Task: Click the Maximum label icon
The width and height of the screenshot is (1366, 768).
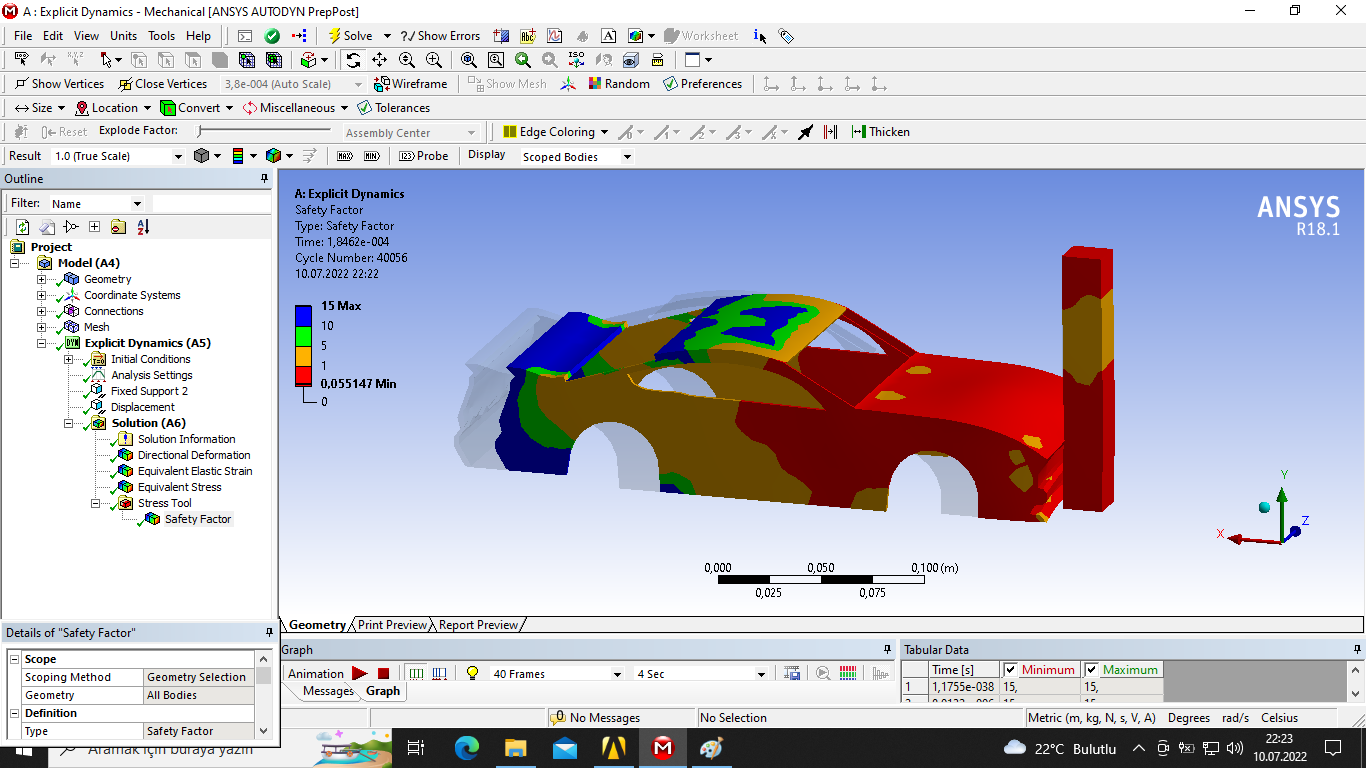Action: tap(344, 156)
